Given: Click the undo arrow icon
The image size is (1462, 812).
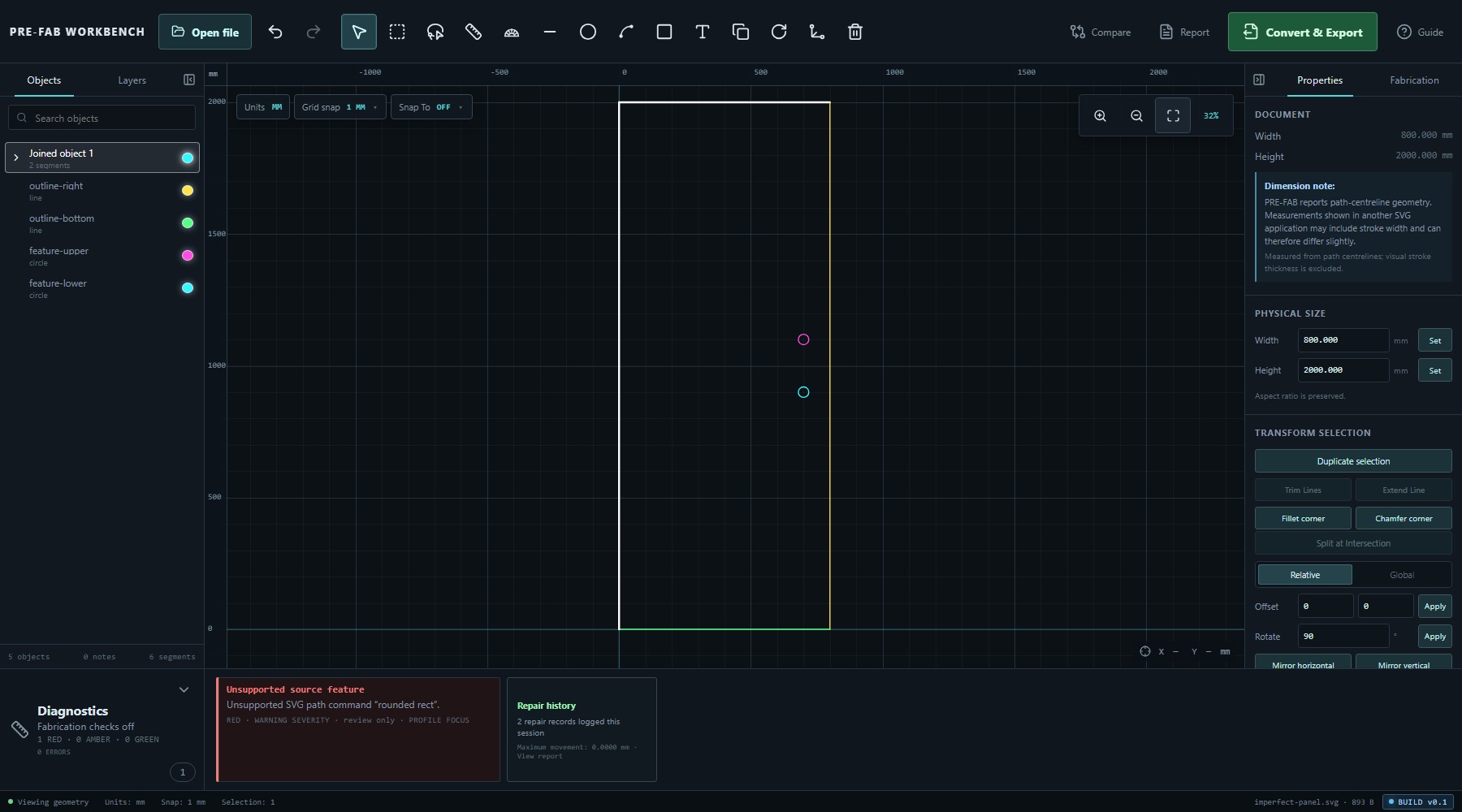Looking at the screenshot, I should coord(275,32).
